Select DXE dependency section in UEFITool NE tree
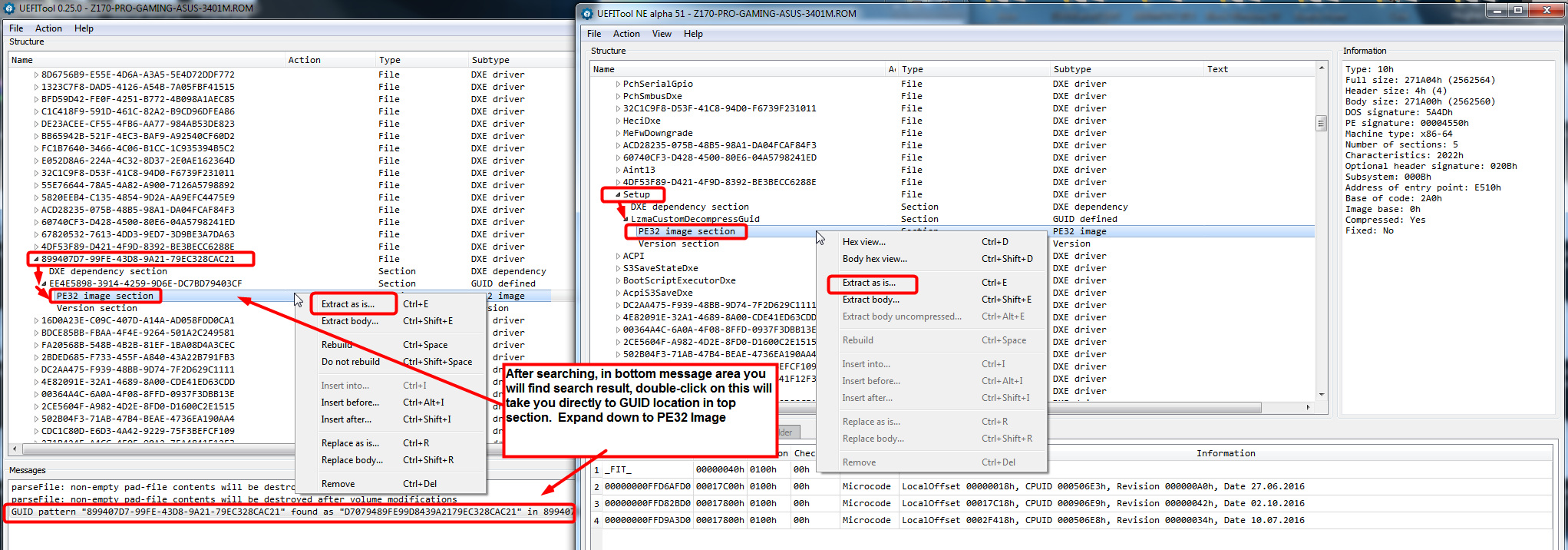1568x550 pixels. pyautogui.click(x=689, y=207)
